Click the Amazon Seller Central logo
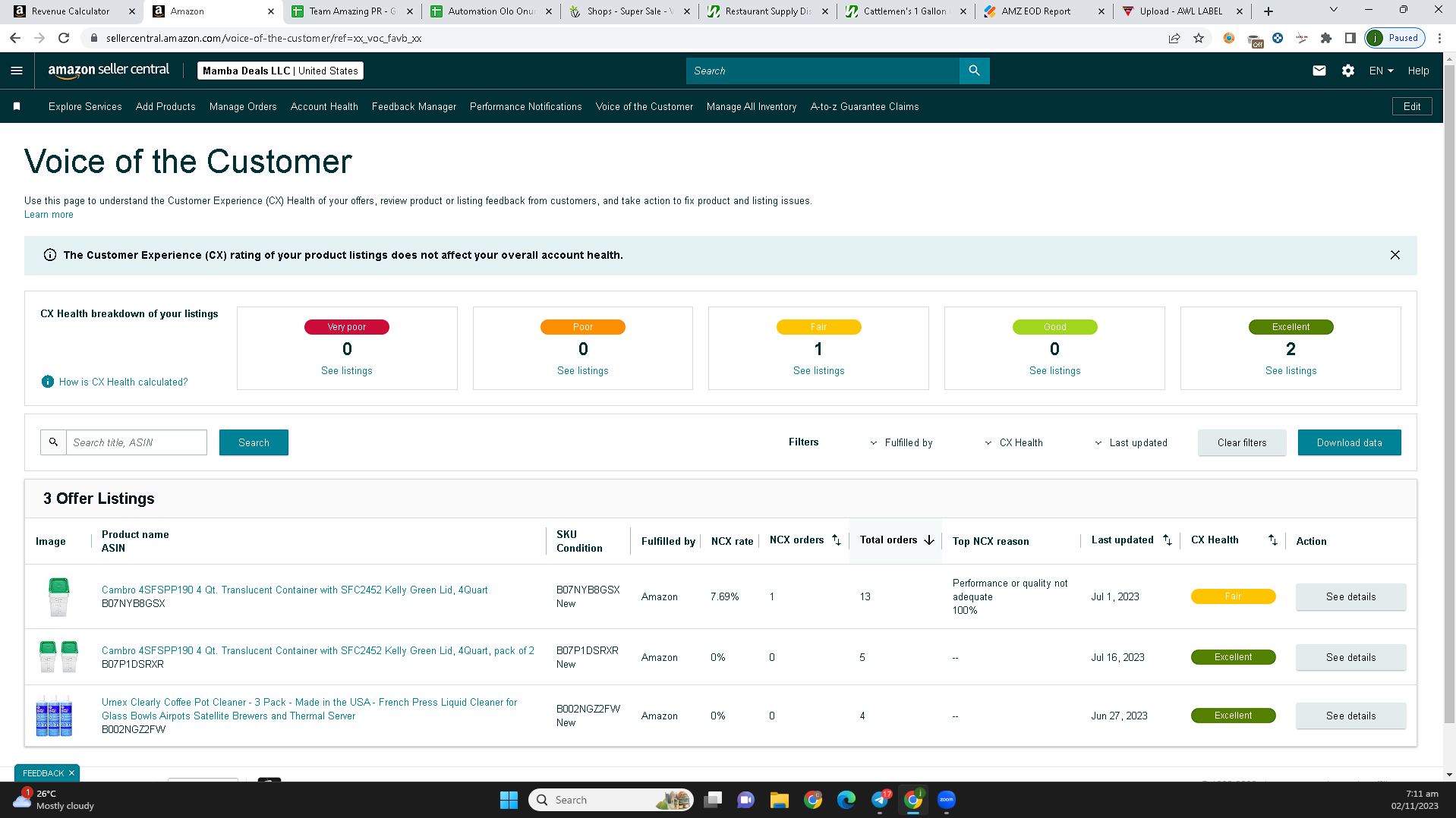 tap(109, 71)
